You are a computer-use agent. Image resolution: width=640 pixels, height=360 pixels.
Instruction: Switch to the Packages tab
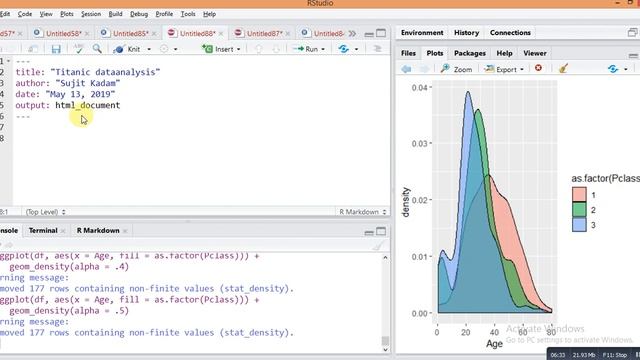click(x=470, y=53)
